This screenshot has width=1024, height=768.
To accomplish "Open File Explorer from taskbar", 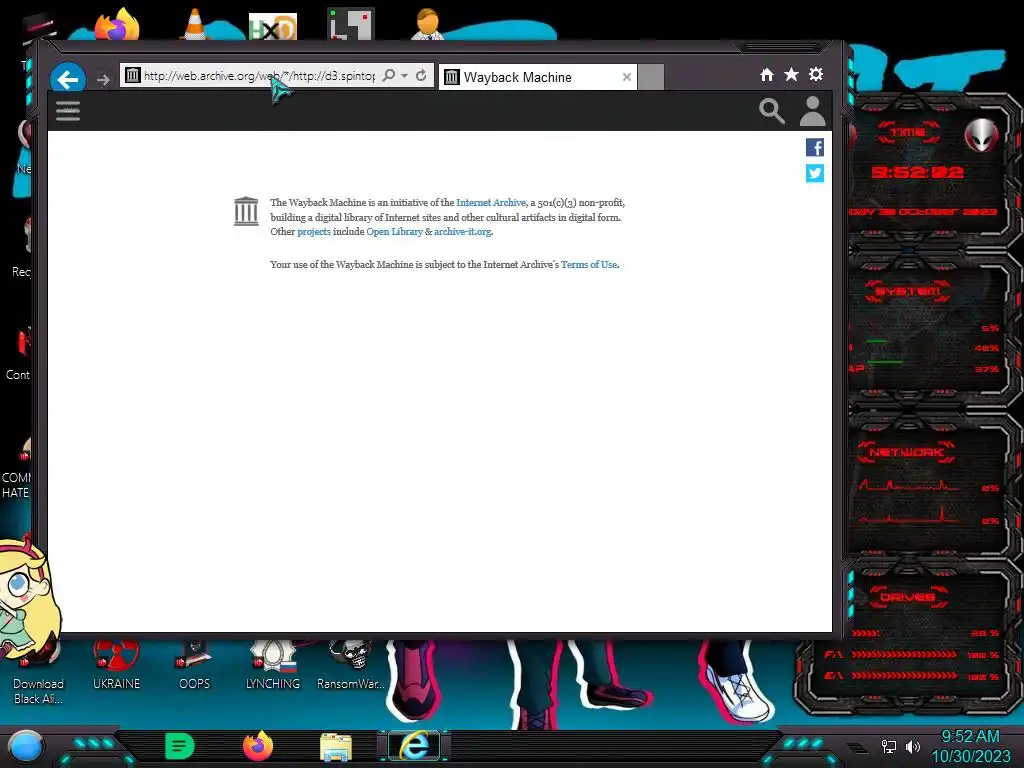I will (336, 746).
